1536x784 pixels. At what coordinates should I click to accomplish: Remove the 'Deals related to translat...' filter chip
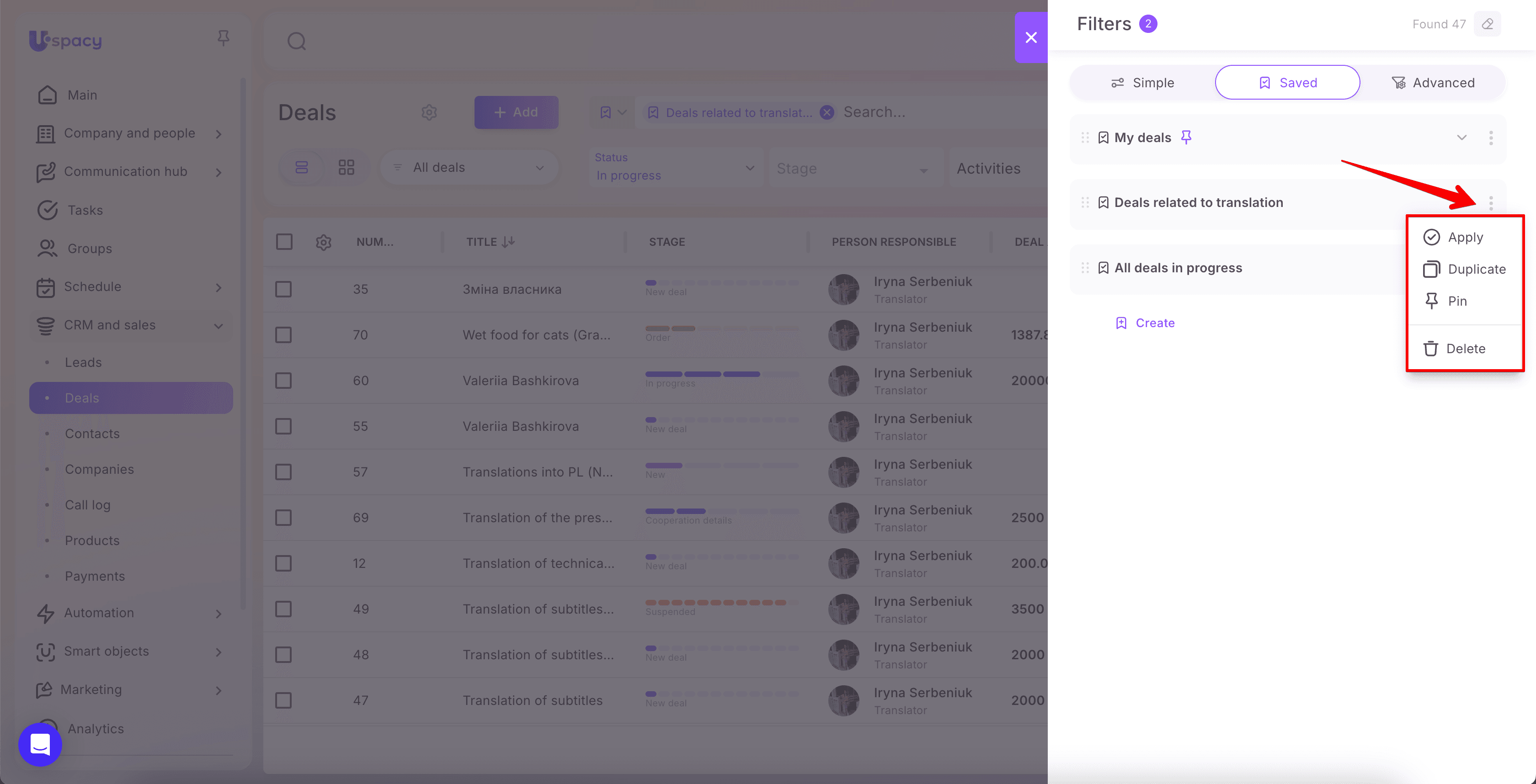tap(827, 112)
